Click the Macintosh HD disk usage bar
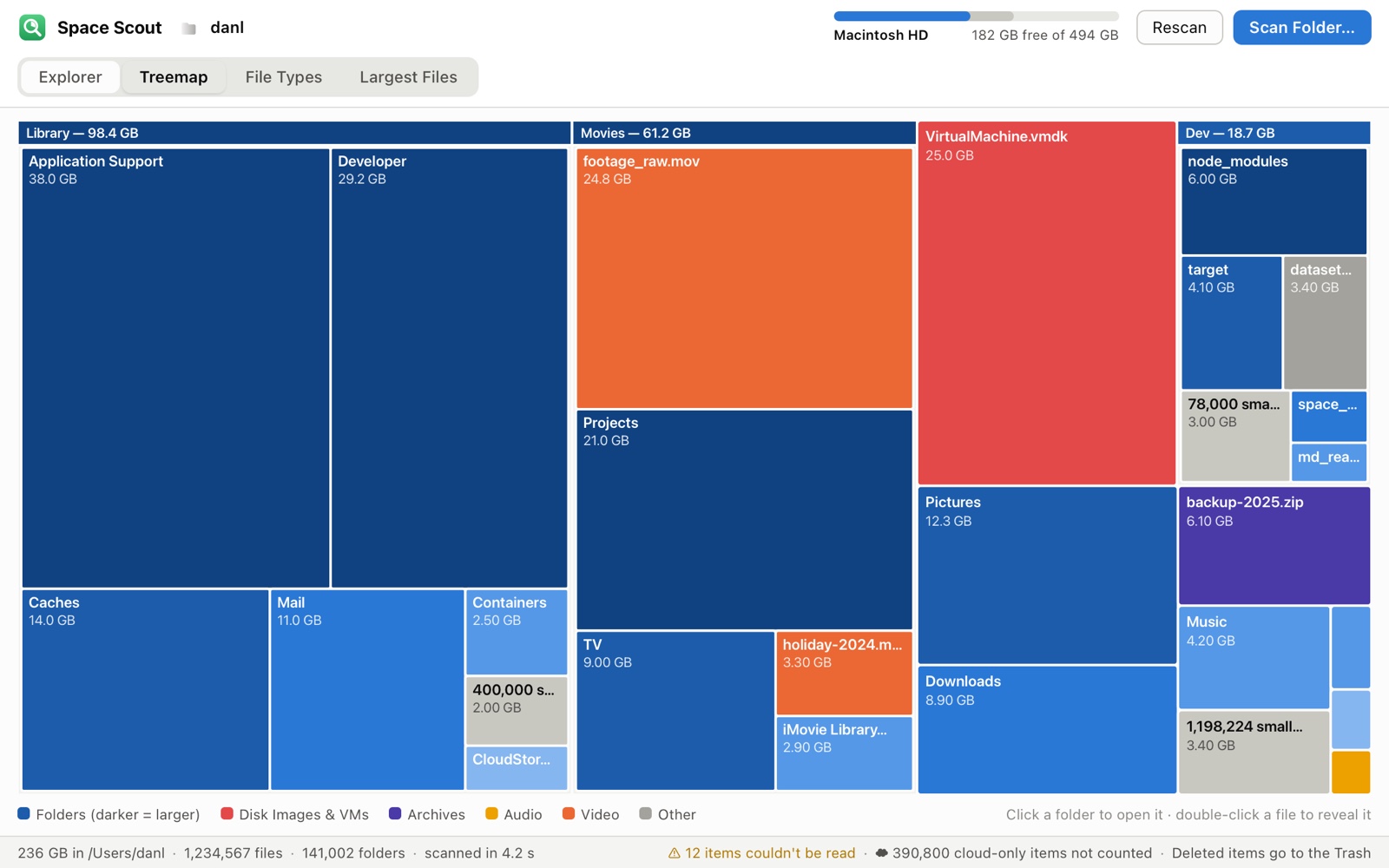The height and width of the screenshot is (868, 1389). [976, 16]
